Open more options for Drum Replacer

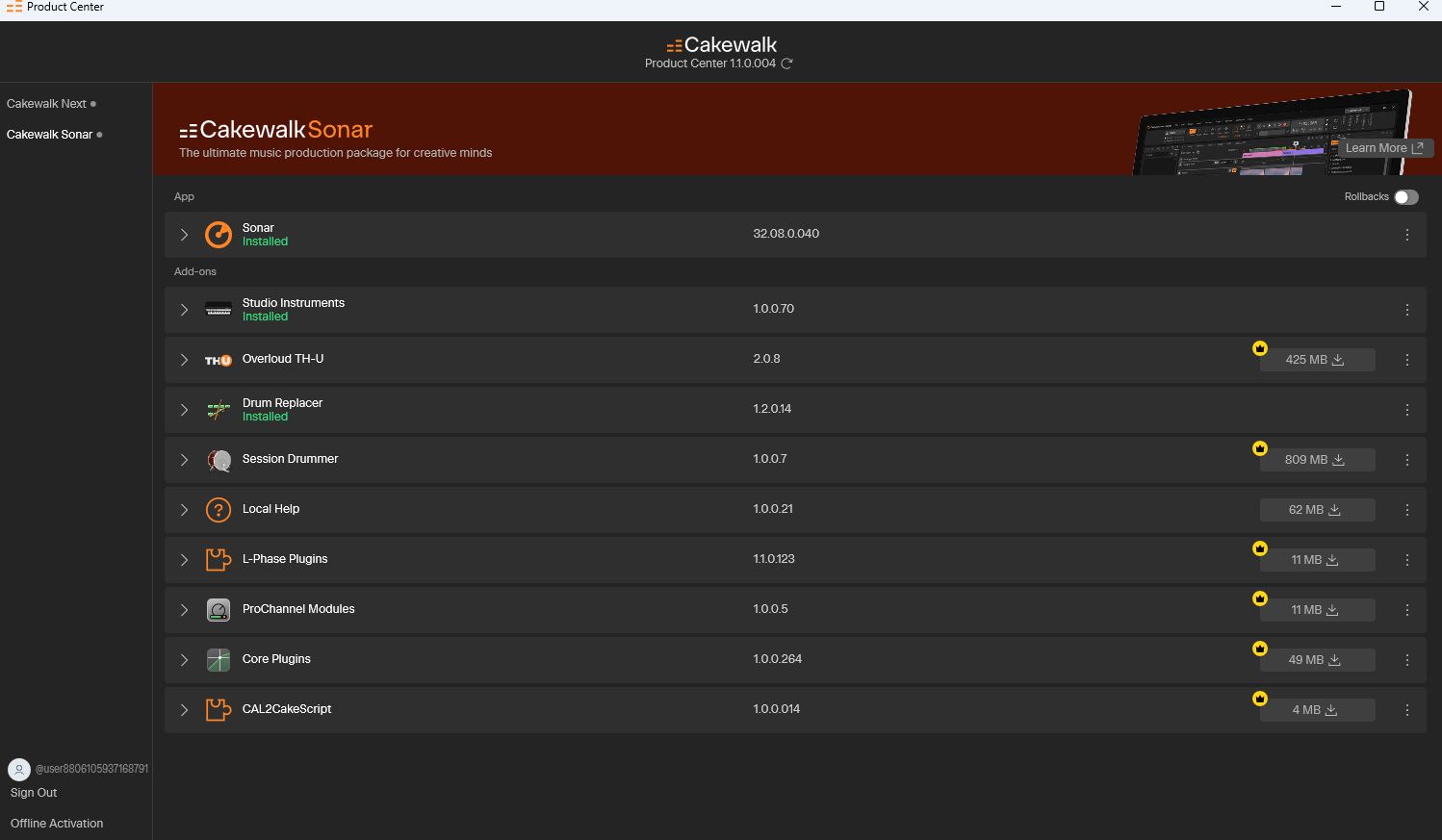[1407, 410]
